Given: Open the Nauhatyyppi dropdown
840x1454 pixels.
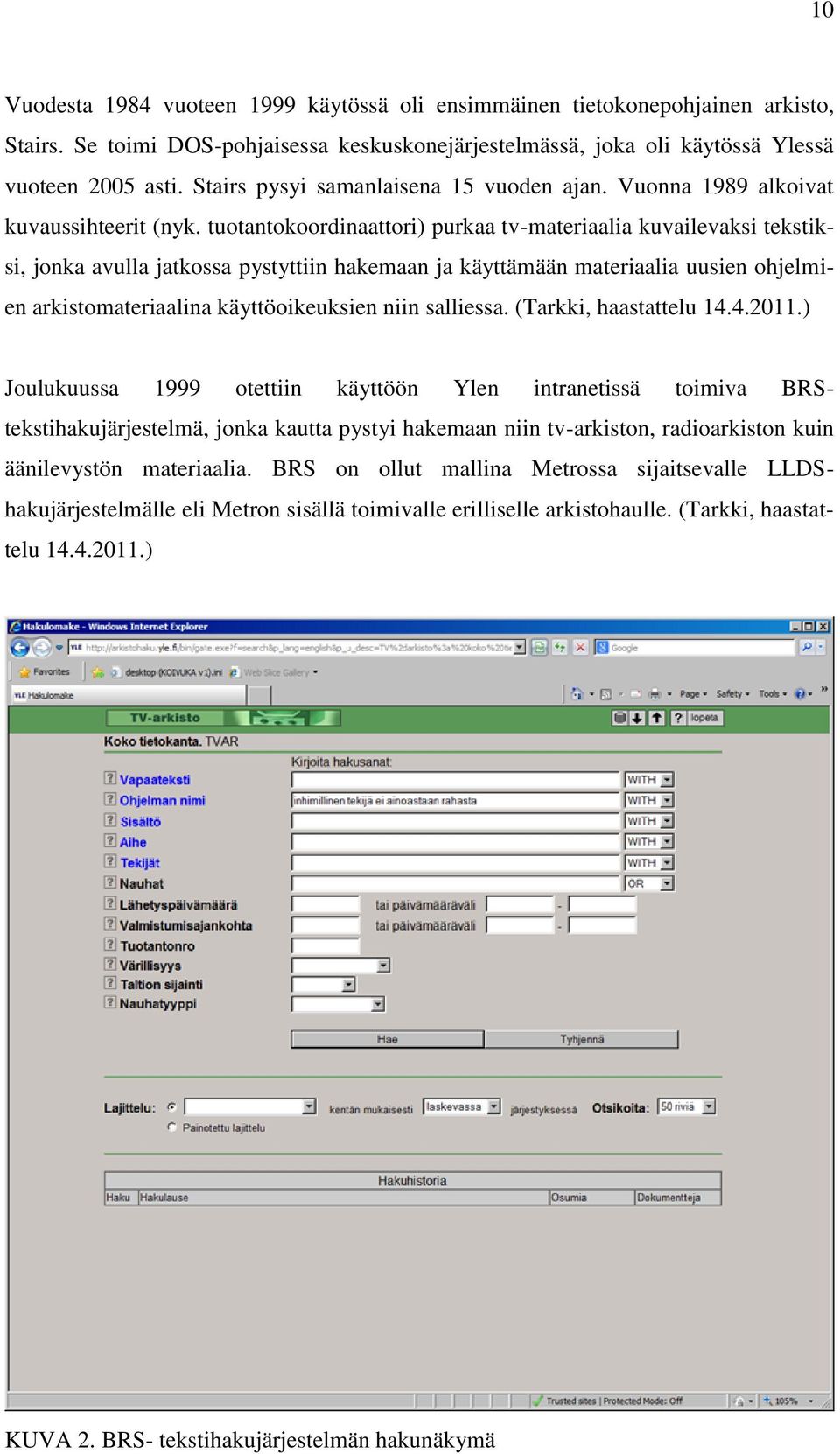Looking at the screenshot, I should tap(338, 1005).
